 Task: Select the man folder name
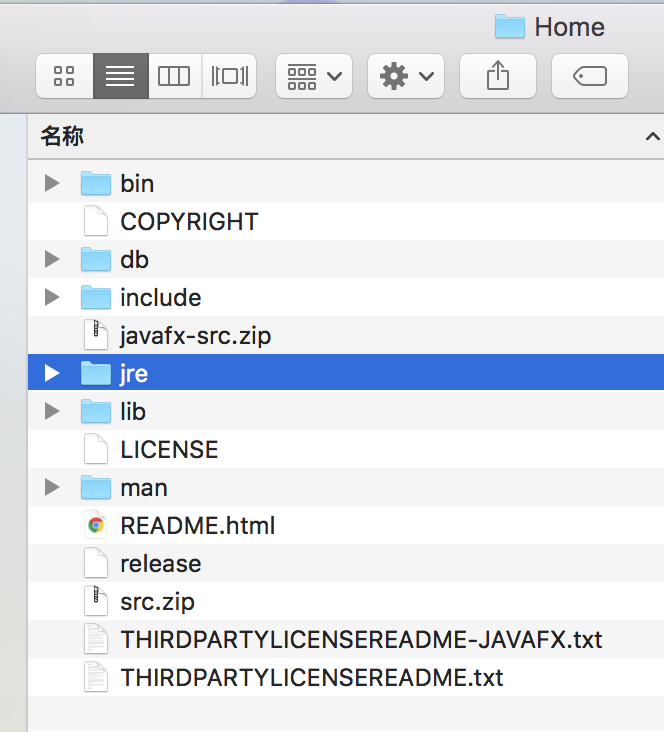(x=144, y=488)
